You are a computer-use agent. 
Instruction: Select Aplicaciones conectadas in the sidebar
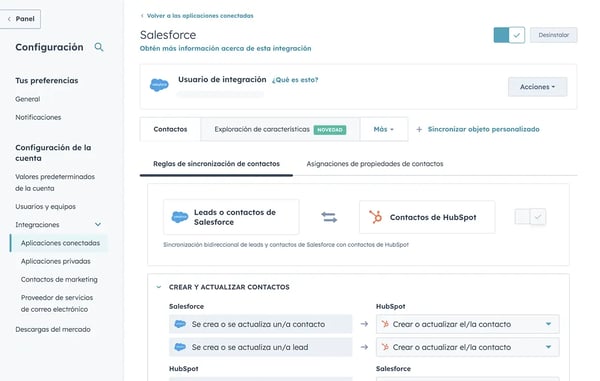point(60,243)
